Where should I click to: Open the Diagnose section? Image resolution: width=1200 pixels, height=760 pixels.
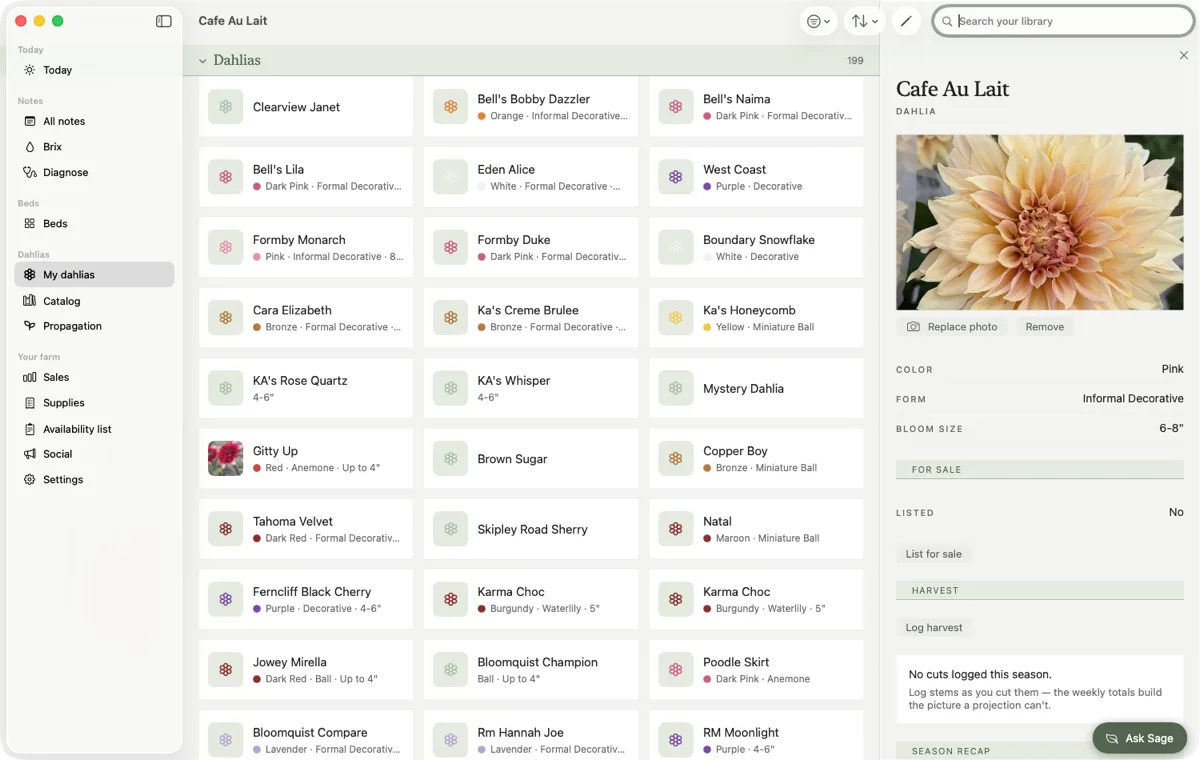pos(94,172)
